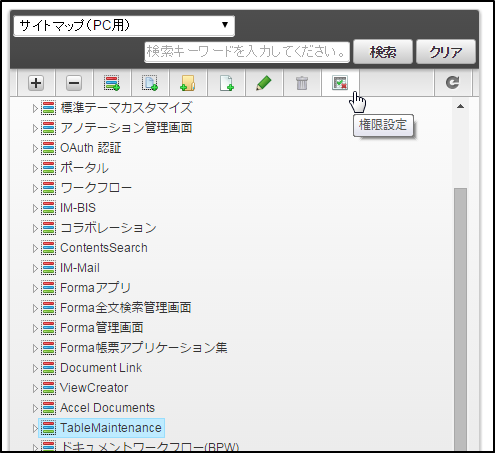Click the クリア clear button
The height and width of the screenshot is (453, 495).
(x=446, y=52)
